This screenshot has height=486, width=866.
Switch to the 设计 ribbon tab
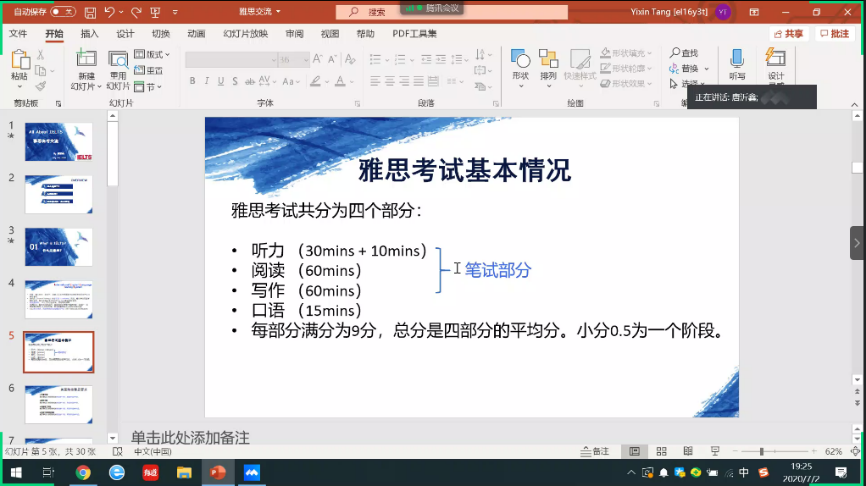(125, 34)
